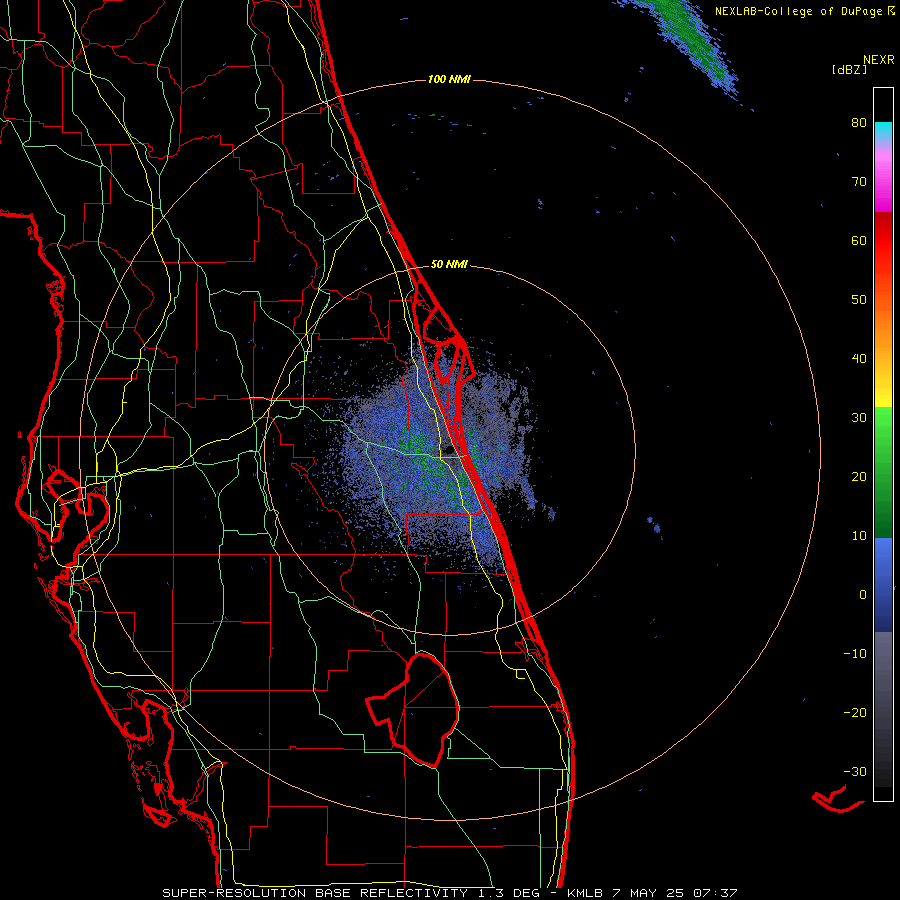Click the green segment of the color bar
900x900 pixels.
click(x=883, y=472)
